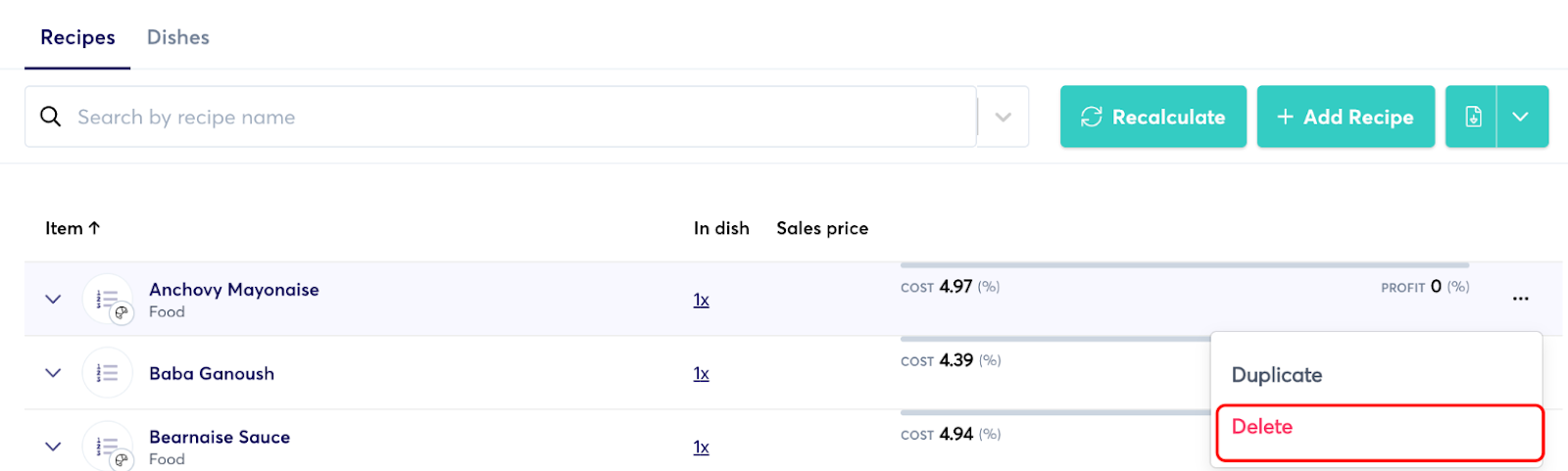Click the export file download icon
1568x471 pixels.
(1472, 117)
